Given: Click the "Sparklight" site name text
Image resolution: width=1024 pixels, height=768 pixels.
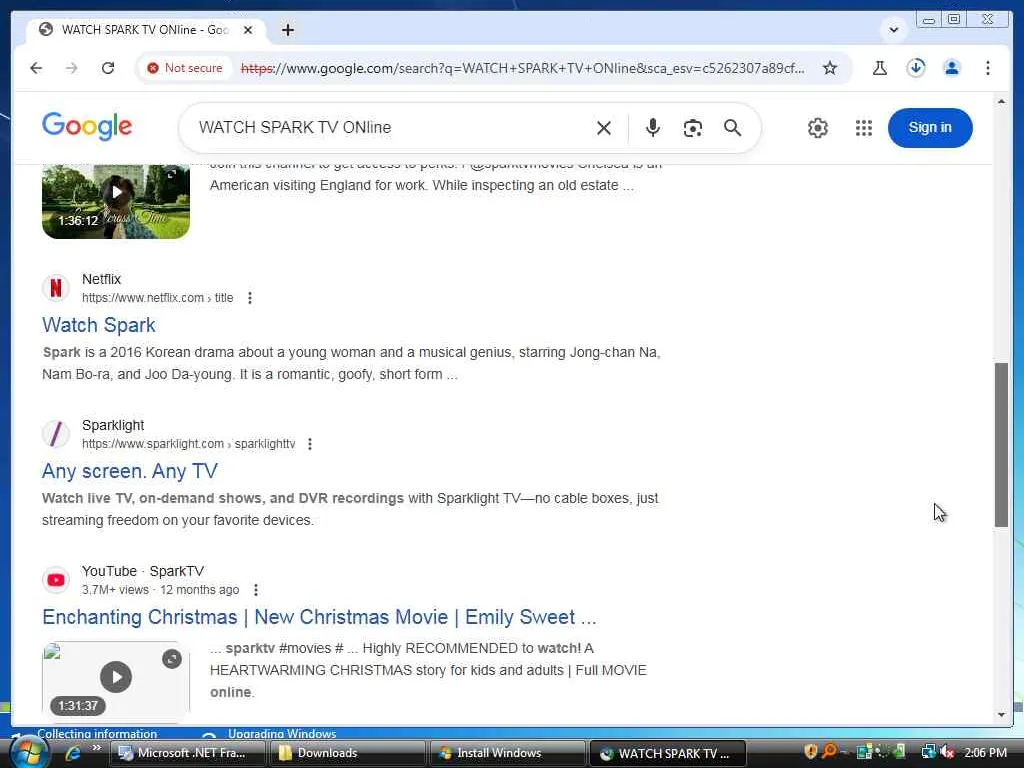Looking at the screenshot, I should (x=113, y=425).
